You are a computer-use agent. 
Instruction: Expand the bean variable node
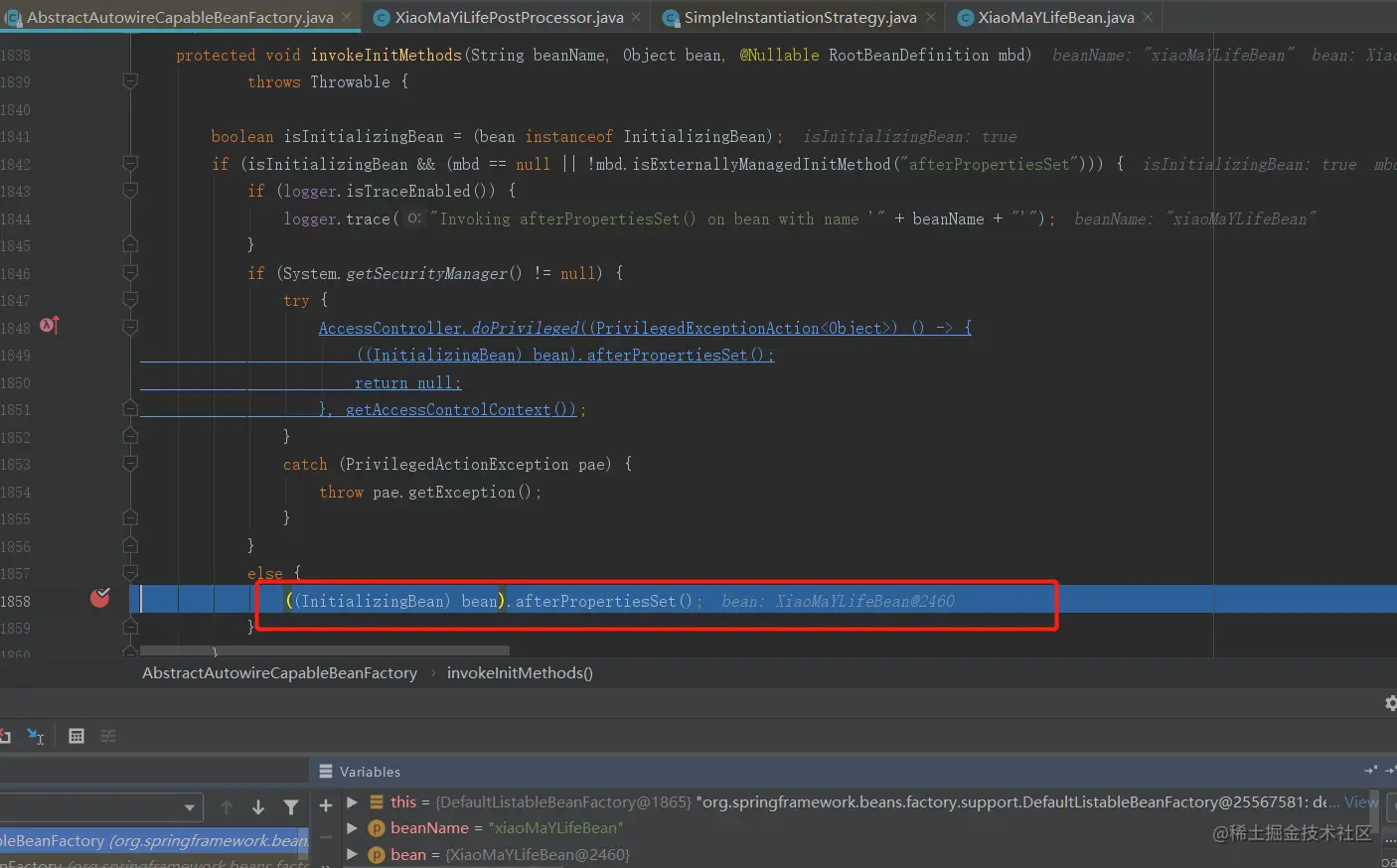click(352, 854)
